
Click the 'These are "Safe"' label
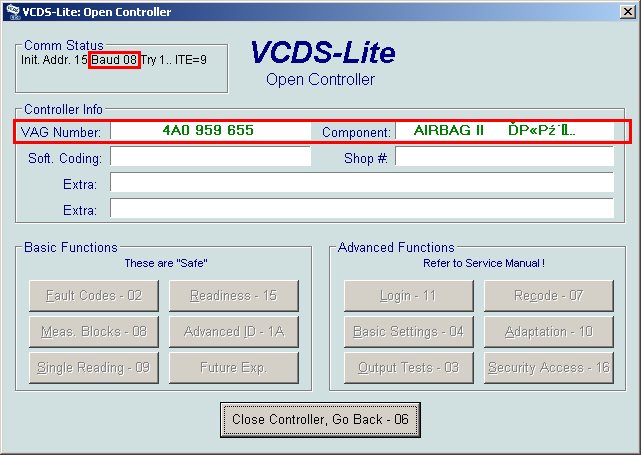(166, 263)
